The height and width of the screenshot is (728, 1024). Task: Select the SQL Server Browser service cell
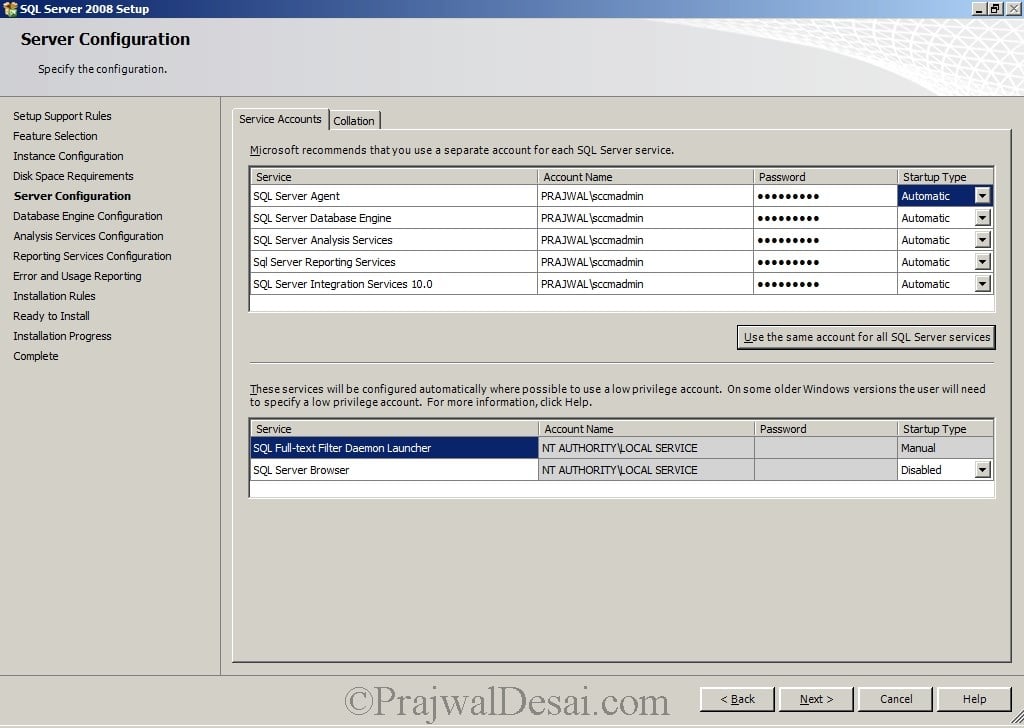(x=394, y=470)
